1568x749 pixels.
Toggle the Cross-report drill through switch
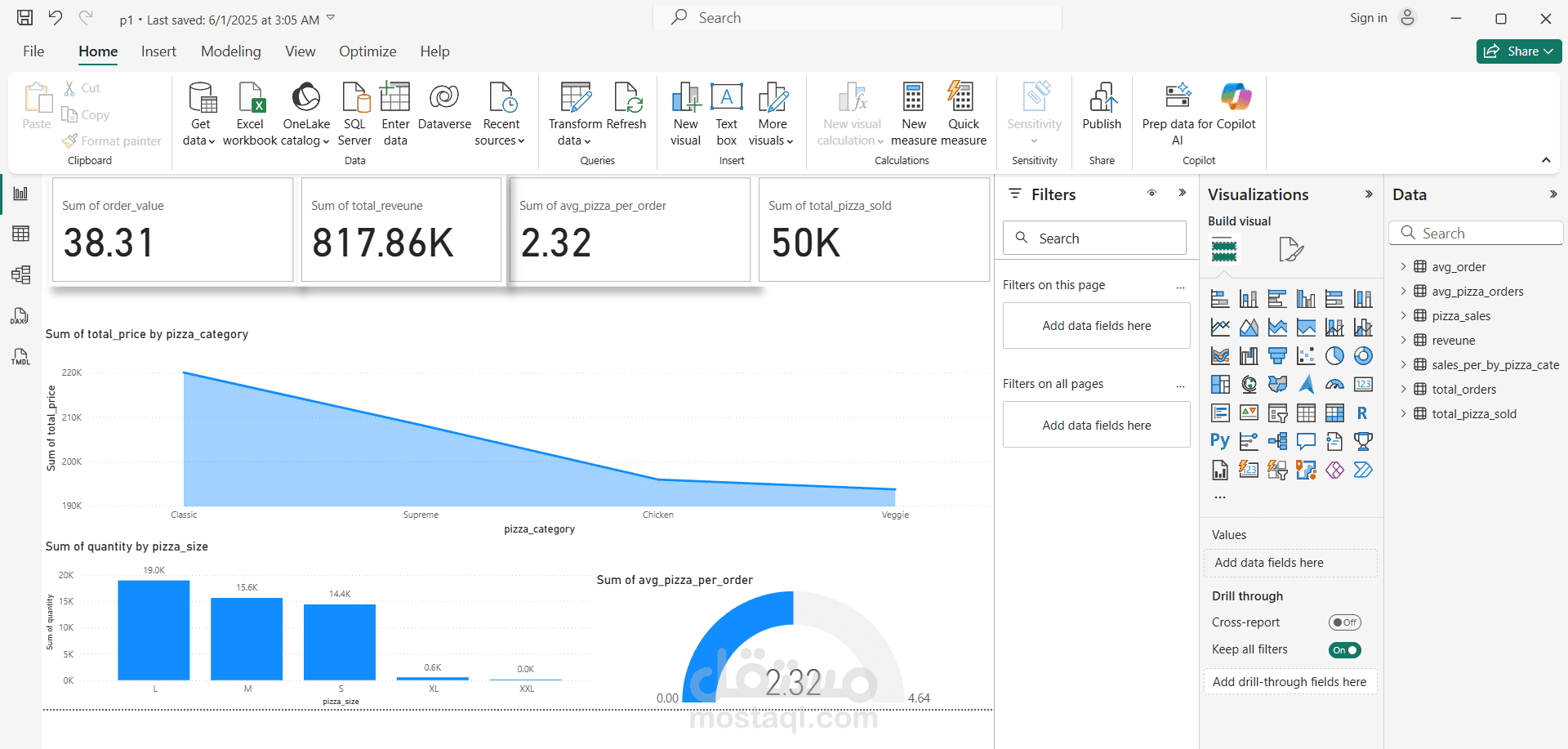coord(1344,622)
